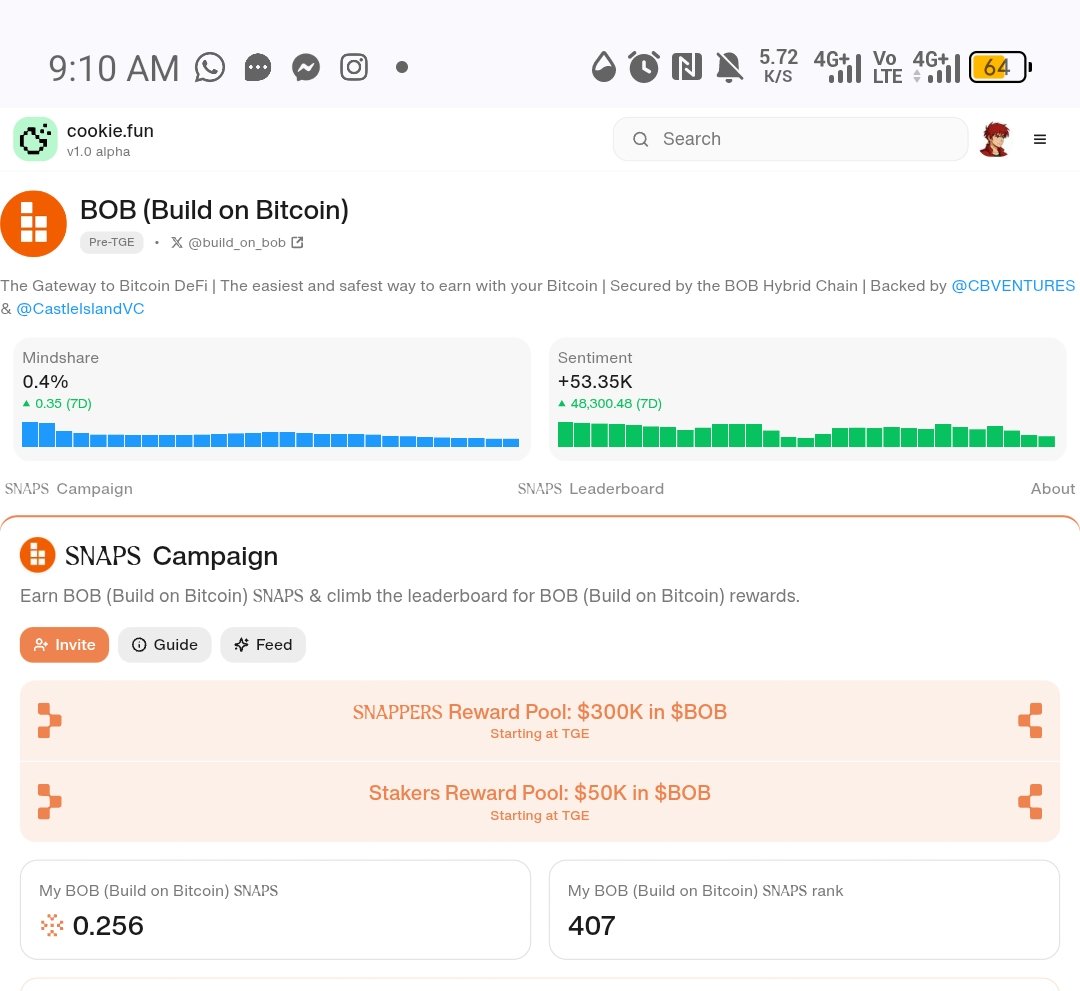This screenshot has height=991, width=1080.
Task: Switch to the SNAPS Leaderboard tab
Action: point(591,488)
